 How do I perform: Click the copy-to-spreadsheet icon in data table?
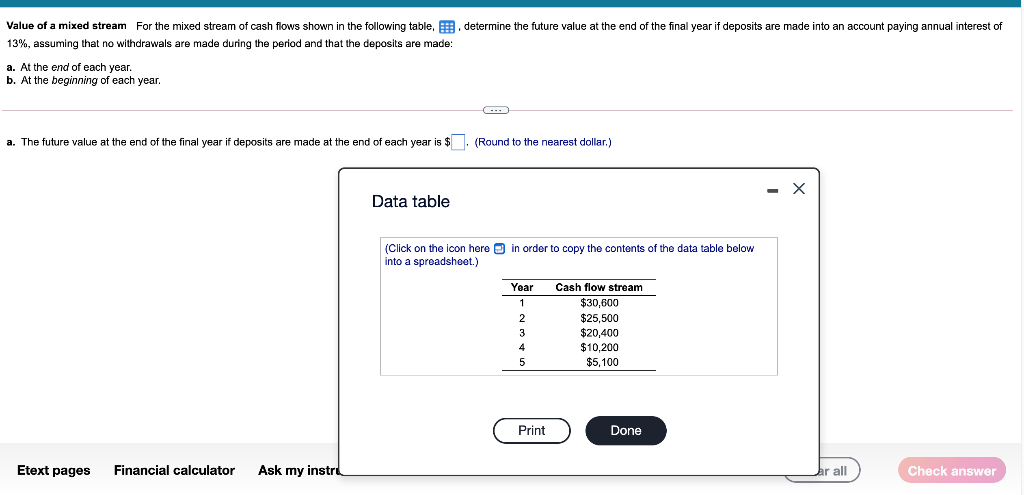[500, 248]
